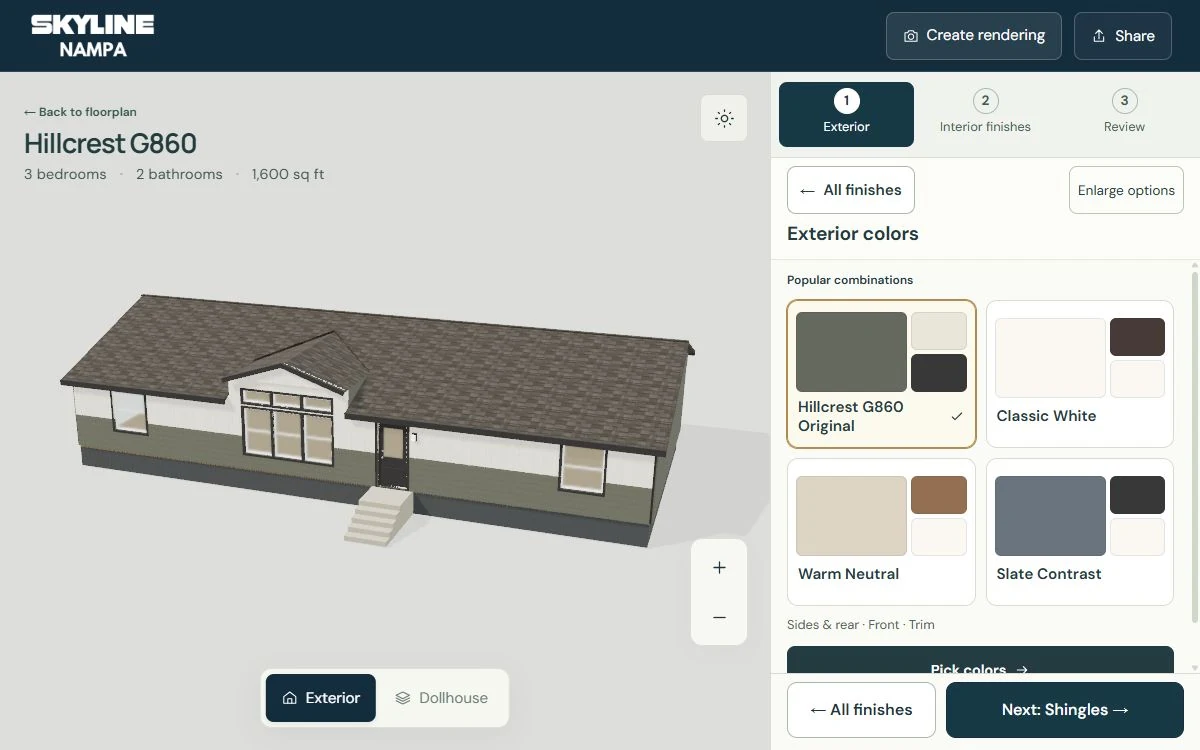Select Hillcrest G860 Original color combination
This screenshot has height=750, width=1200.
(x=881, y=374)
